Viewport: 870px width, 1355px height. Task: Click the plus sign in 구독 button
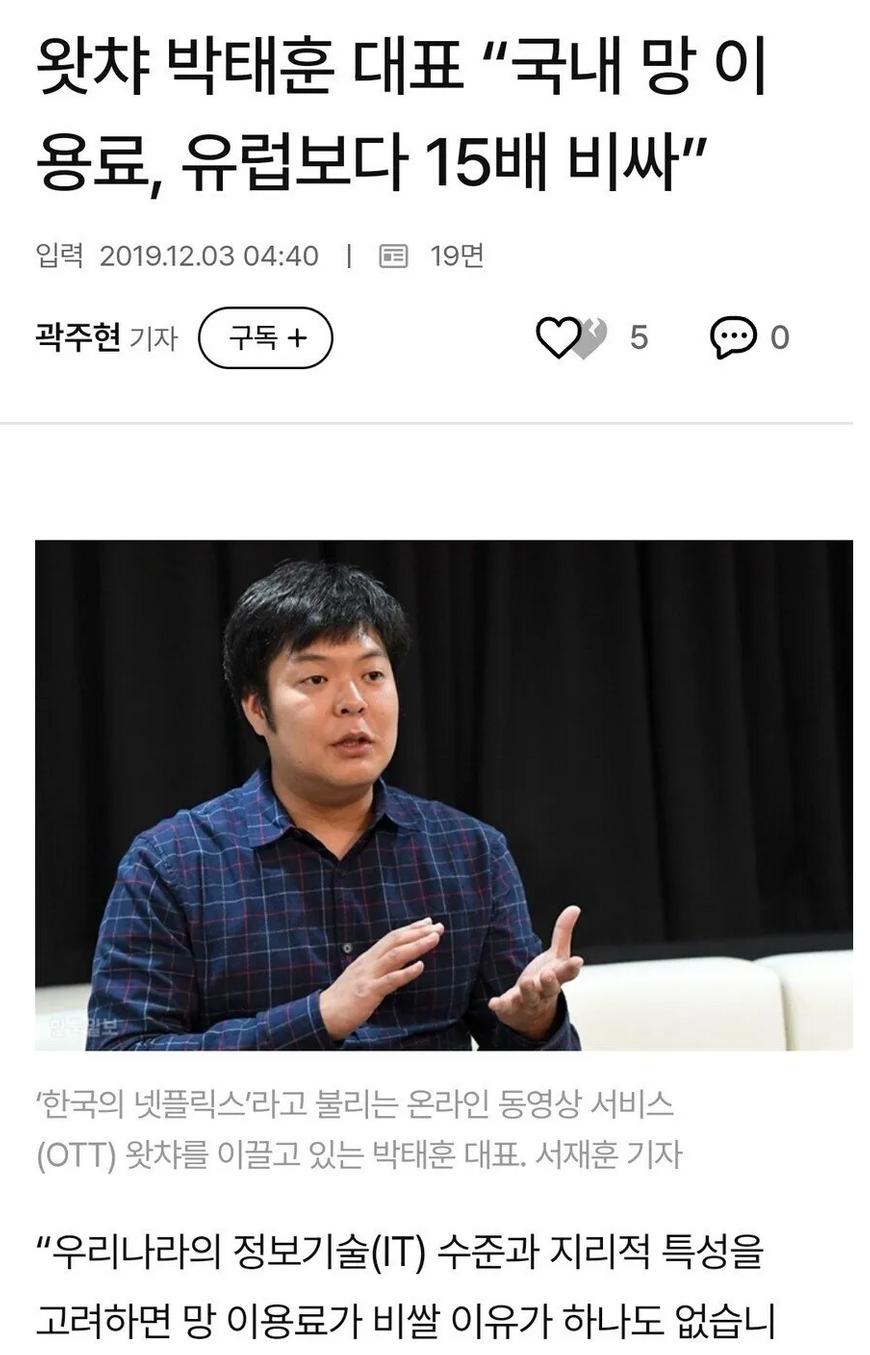(296, 338)
